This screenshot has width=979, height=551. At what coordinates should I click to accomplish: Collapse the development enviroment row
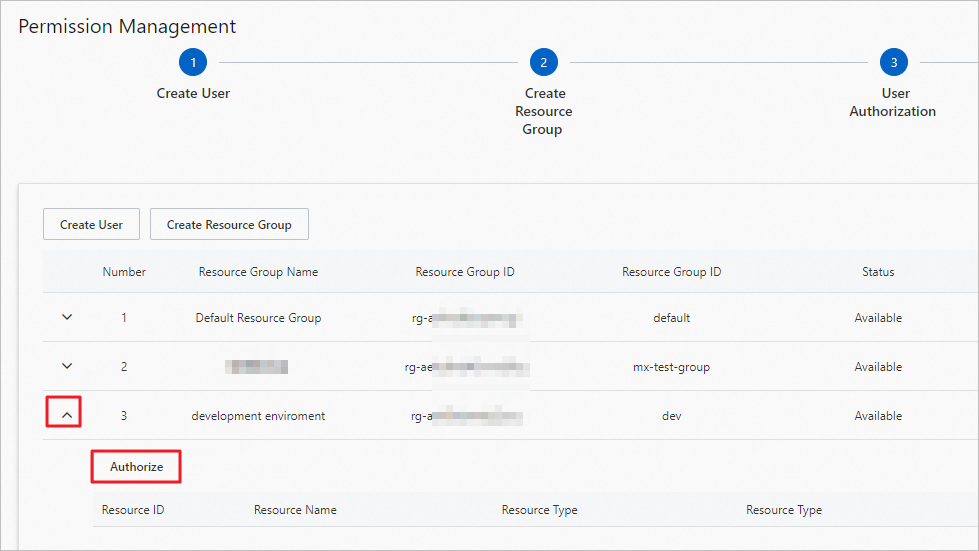tap(67, 415)
